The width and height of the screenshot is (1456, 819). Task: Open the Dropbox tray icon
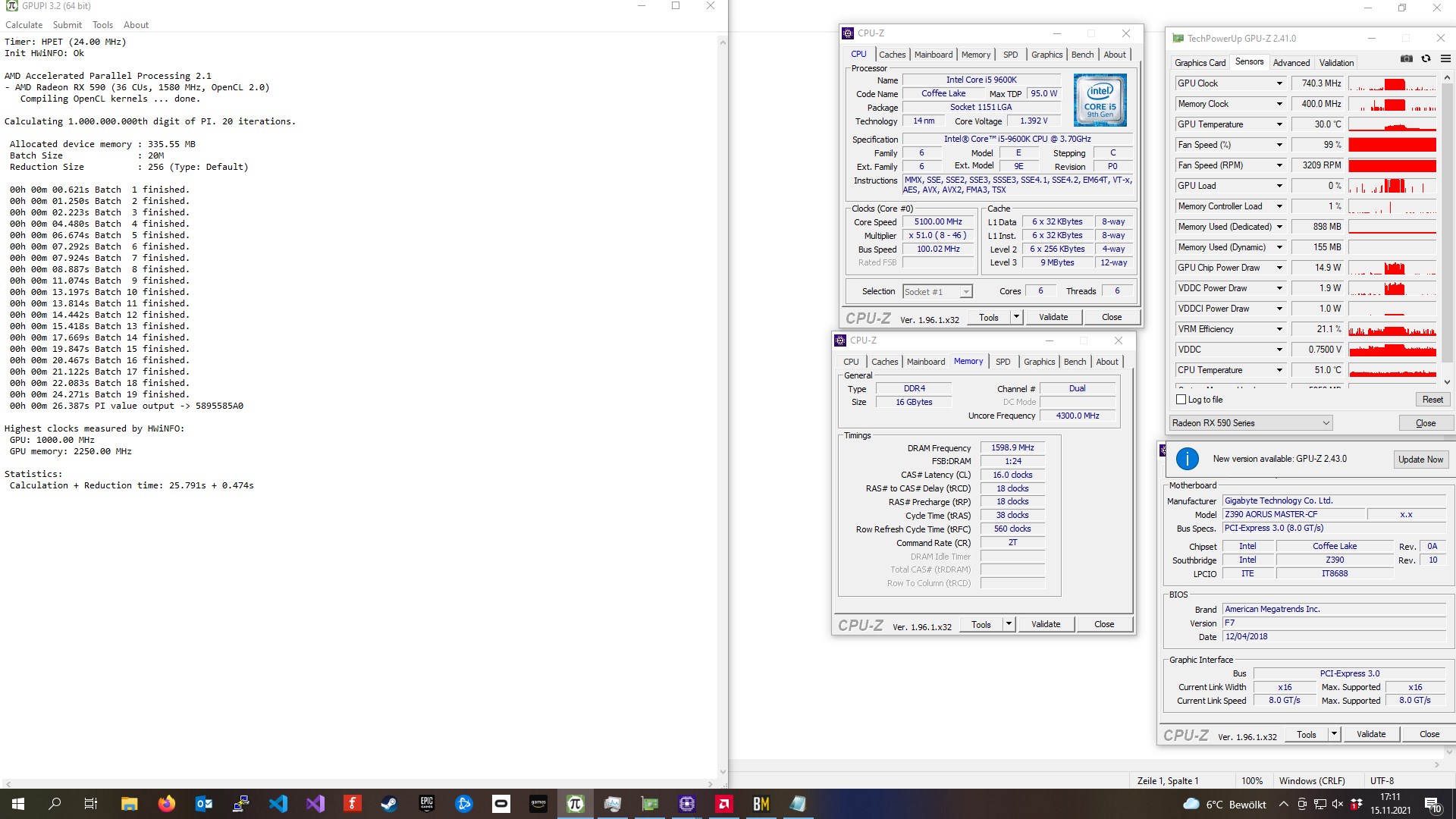(x=1356, y=804)
